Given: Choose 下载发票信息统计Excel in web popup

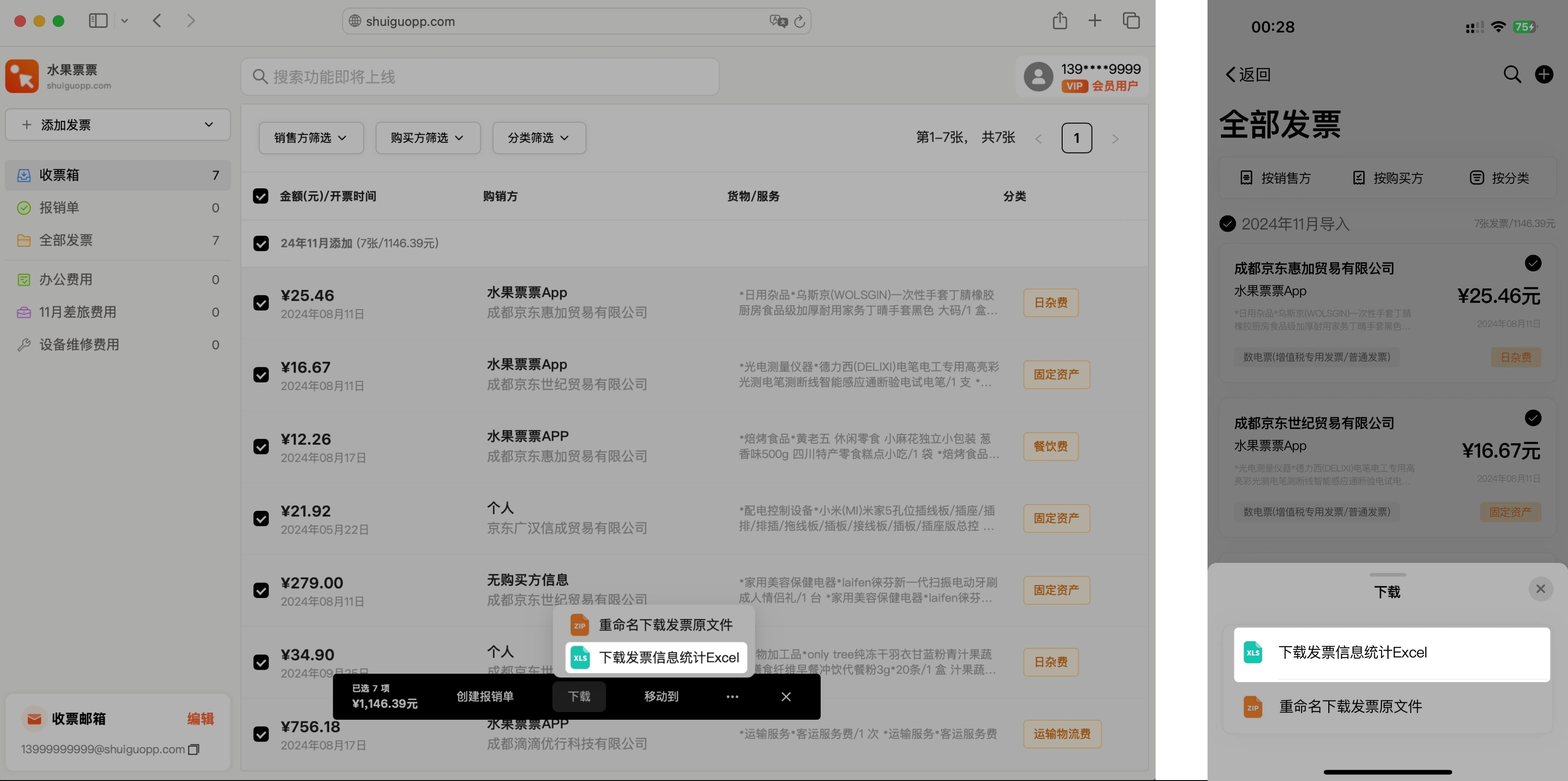Looking at the screenshot, I should click(x=656, y=658).
